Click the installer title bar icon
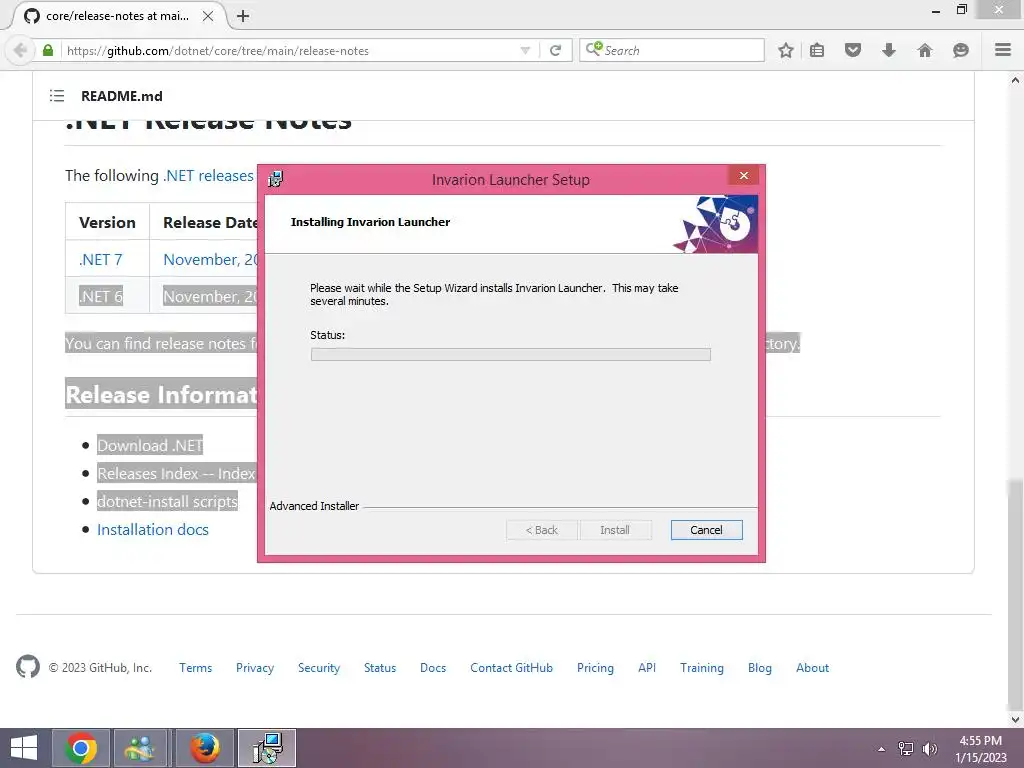Screen dimensions: 1024x768 (276, 179)
